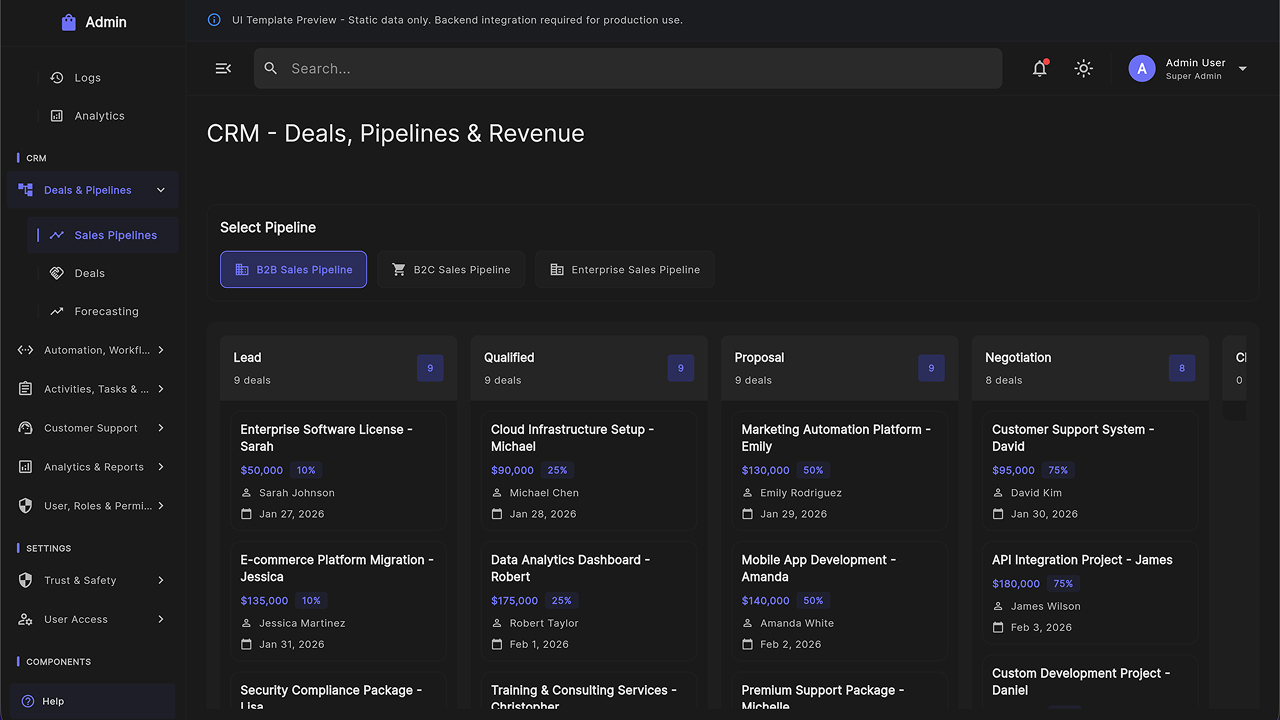1280x720 pixels.
Task: Select B2C Sales Pipeline tab
Action: click(451, 269)
